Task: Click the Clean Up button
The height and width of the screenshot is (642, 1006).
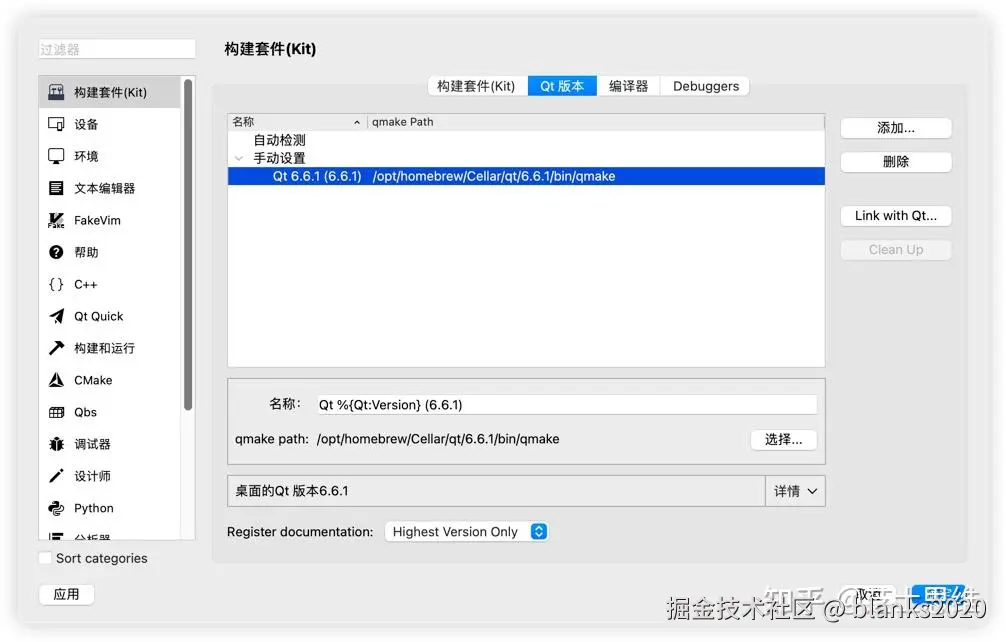Action: tap(896, 250)
